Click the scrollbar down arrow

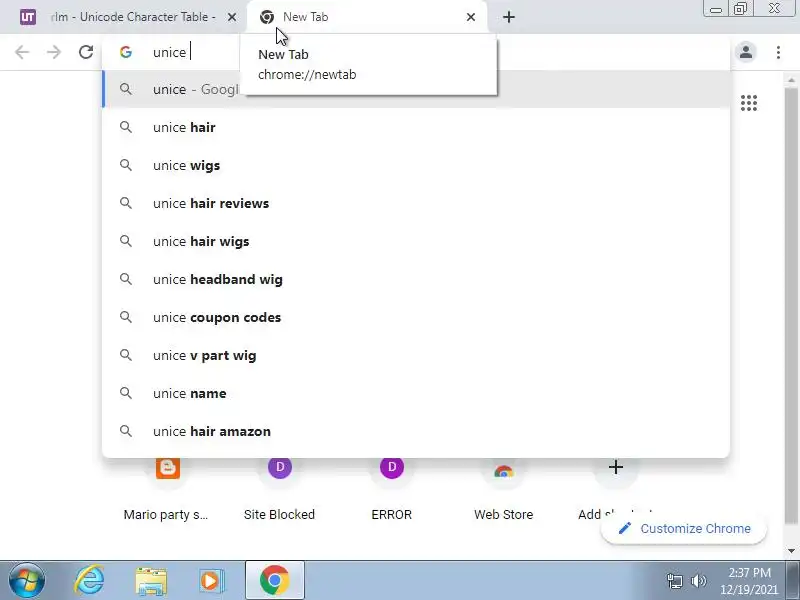pos(791,551)
